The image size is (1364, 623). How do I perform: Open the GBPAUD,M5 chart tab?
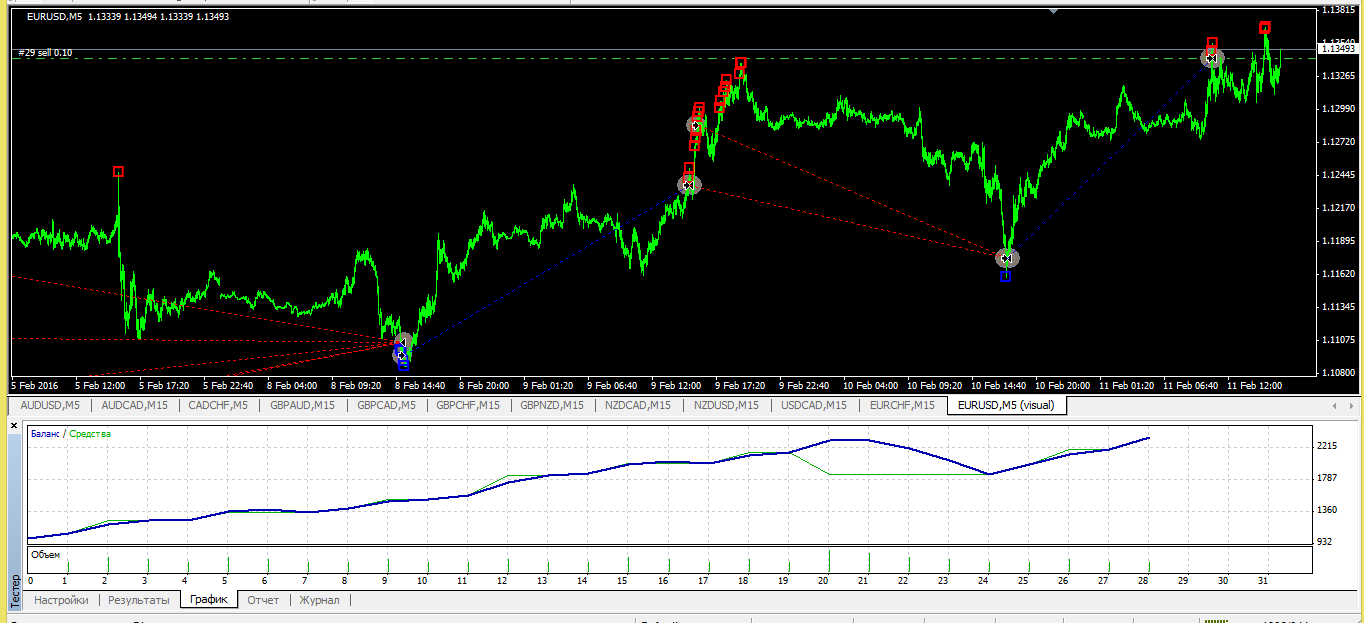[302, 405]
